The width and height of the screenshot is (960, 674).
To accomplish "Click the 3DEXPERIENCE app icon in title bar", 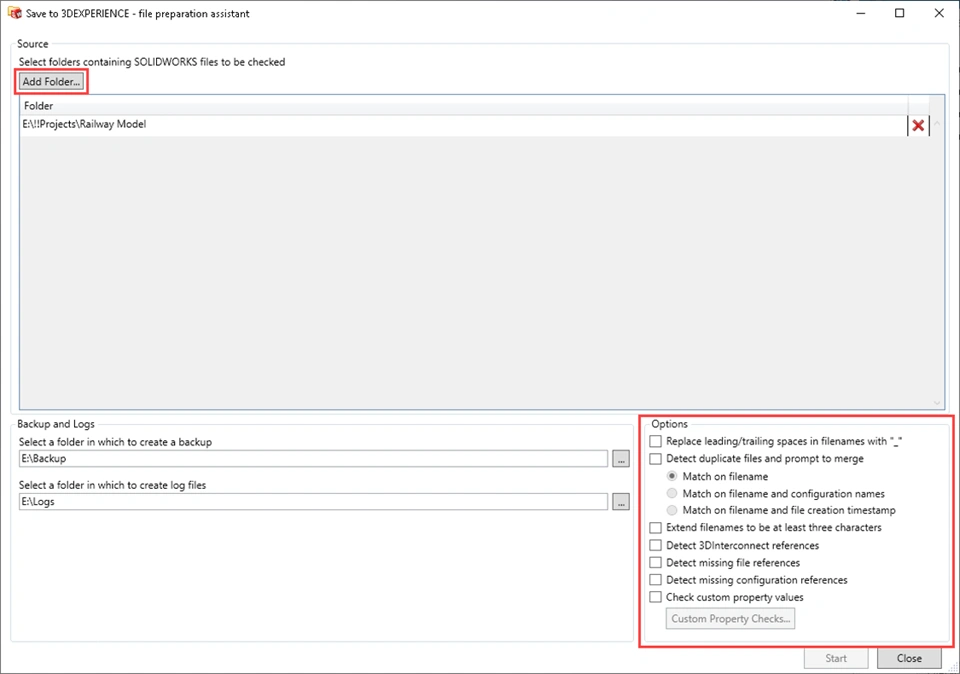I will (15, 13).
